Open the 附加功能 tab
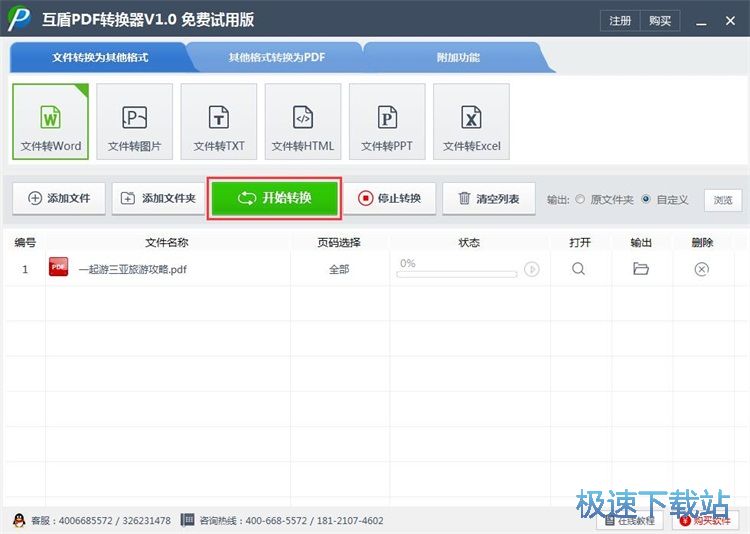The height and width of the screenshot is (534, 750). [458, 57]
